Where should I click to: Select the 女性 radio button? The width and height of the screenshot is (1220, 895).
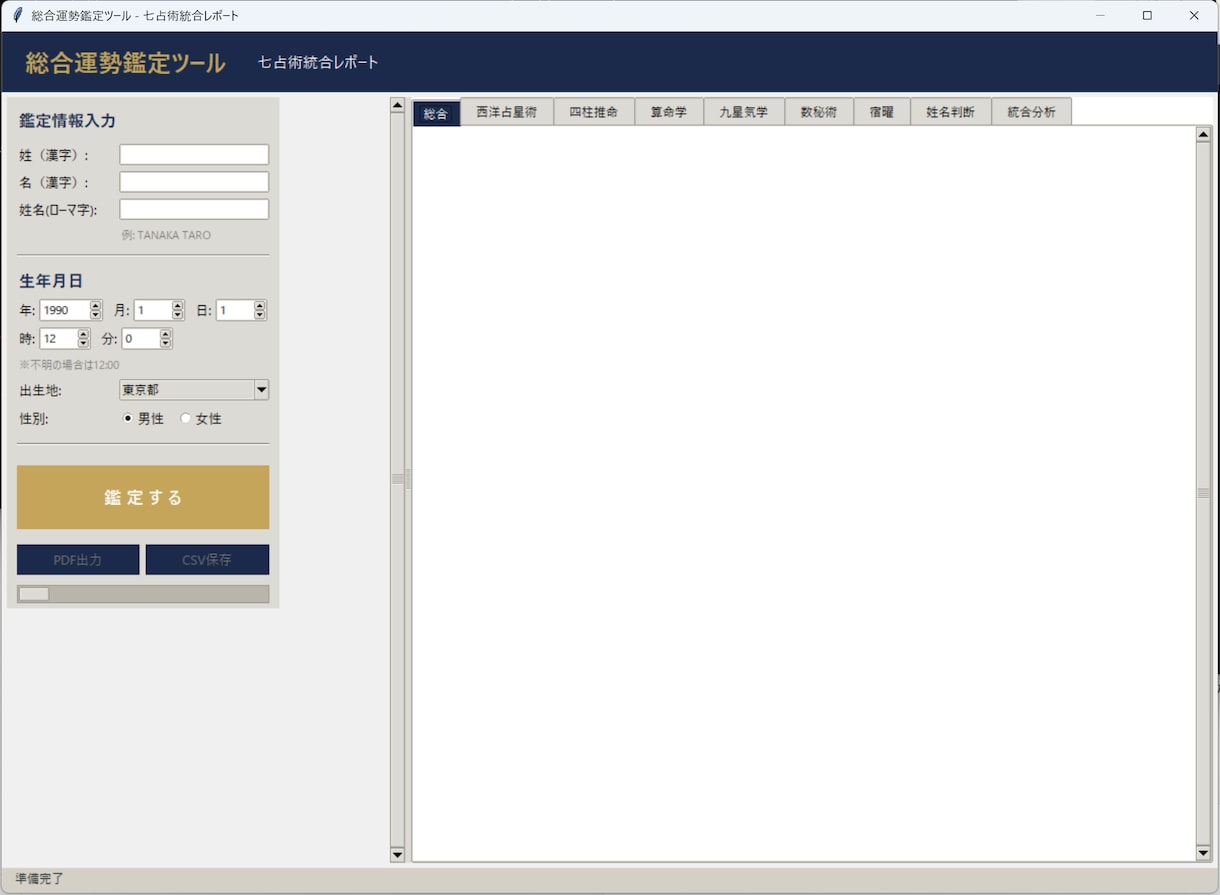tap(185, 419)
